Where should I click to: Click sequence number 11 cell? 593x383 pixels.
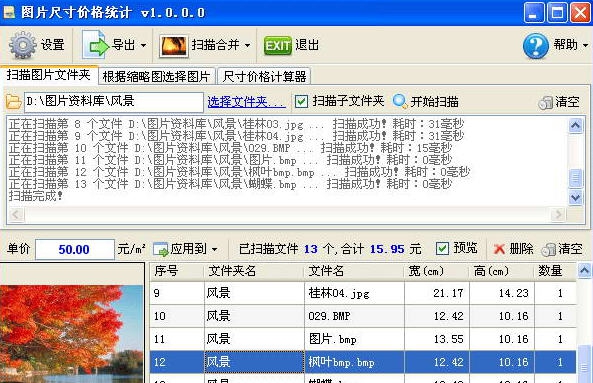click(177, 339)
